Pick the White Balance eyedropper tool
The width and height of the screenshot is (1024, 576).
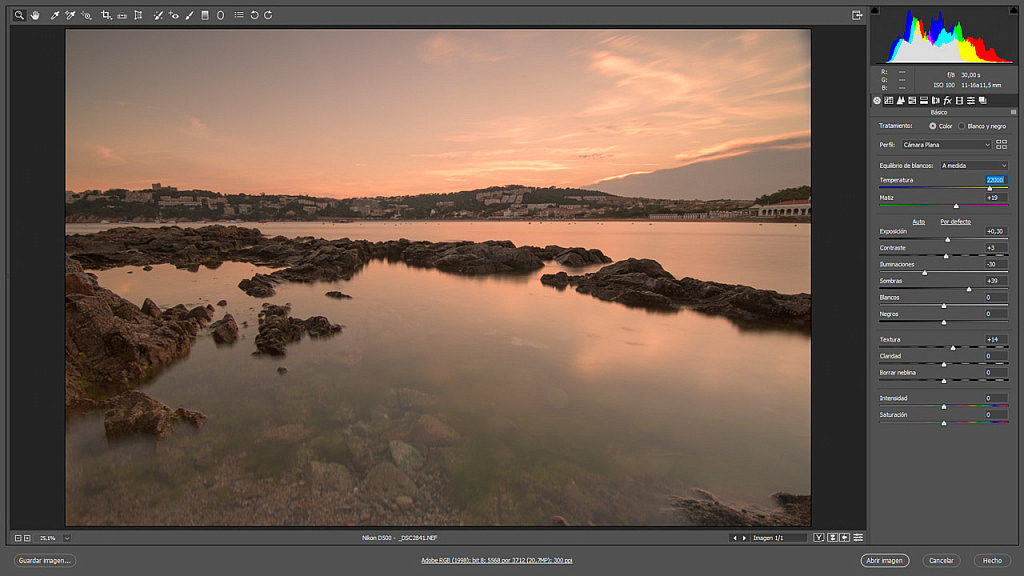point(55,15)
